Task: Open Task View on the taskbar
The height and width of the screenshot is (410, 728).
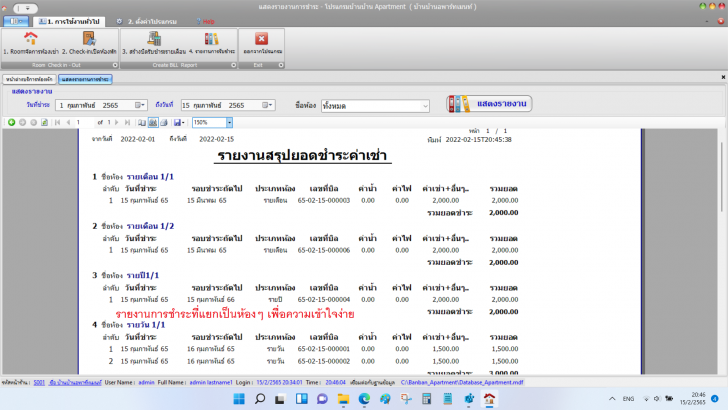Action: 280,399
